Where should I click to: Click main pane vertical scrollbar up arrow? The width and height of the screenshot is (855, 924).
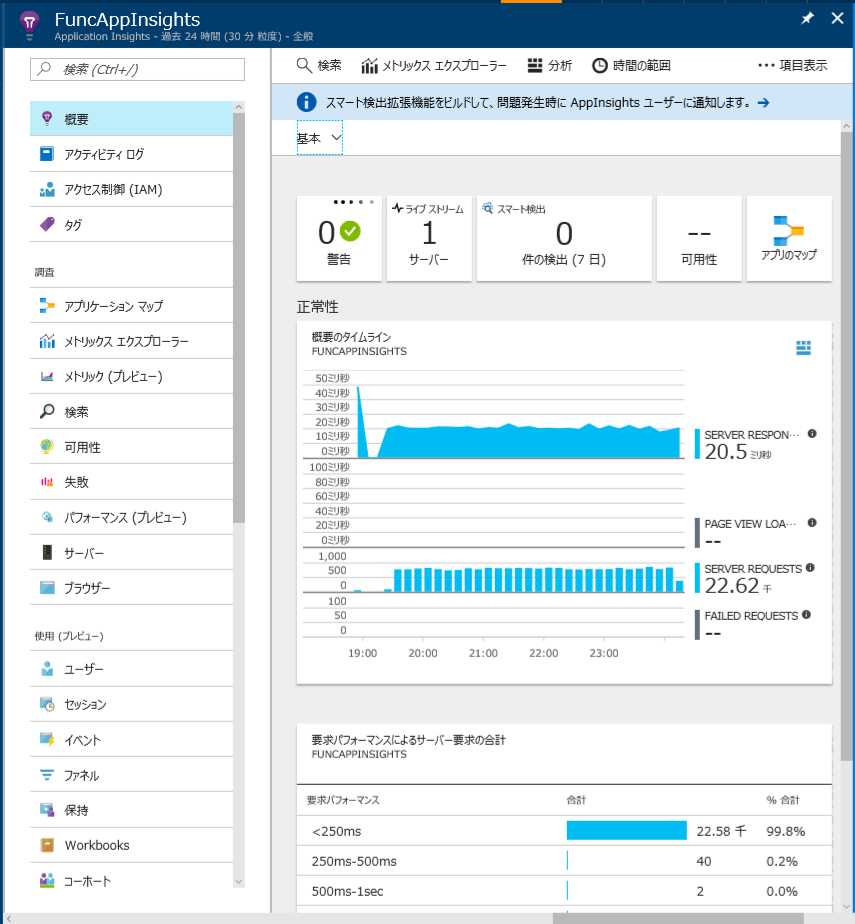(847, 126)
